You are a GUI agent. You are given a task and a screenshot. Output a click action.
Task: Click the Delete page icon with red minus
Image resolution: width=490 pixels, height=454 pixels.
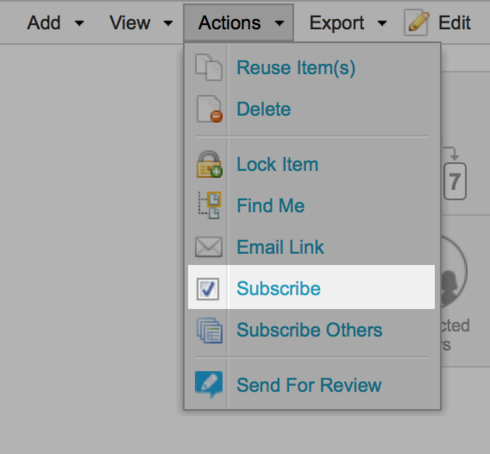coord(209,109)
